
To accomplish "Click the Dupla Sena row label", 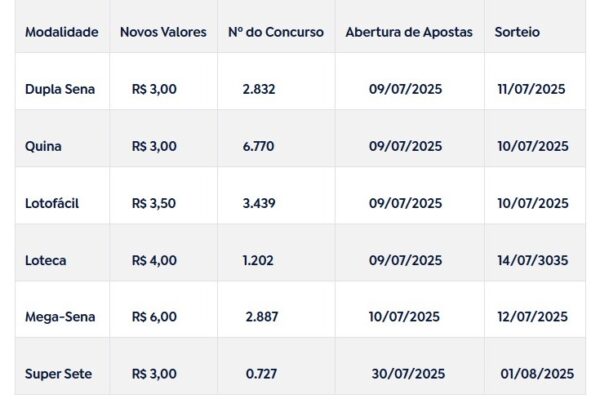I will point(60,89).
